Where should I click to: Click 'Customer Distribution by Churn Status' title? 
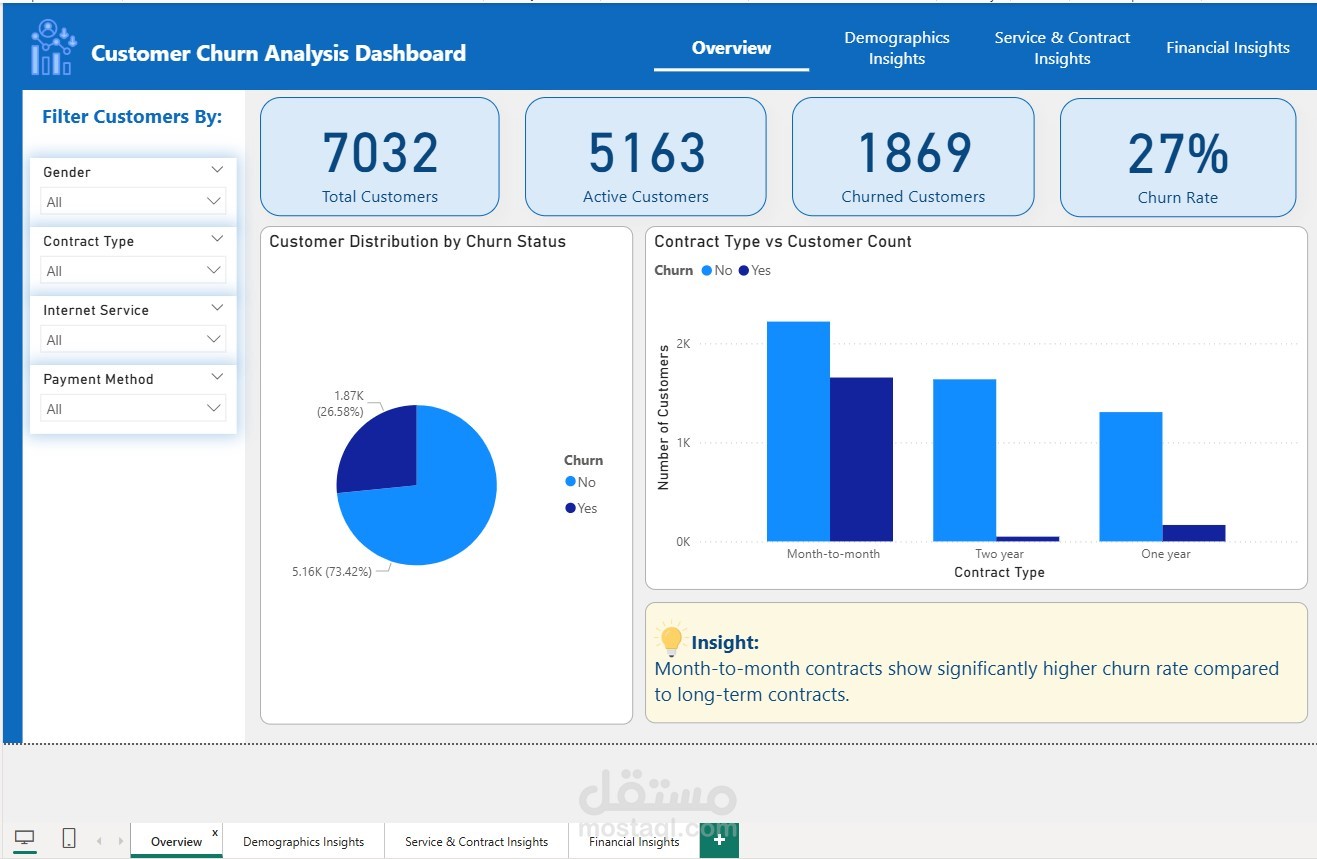tap(417, 241)
